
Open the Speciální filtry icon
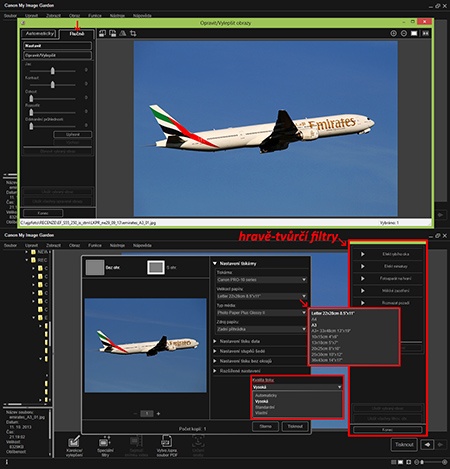coord(105,446)
